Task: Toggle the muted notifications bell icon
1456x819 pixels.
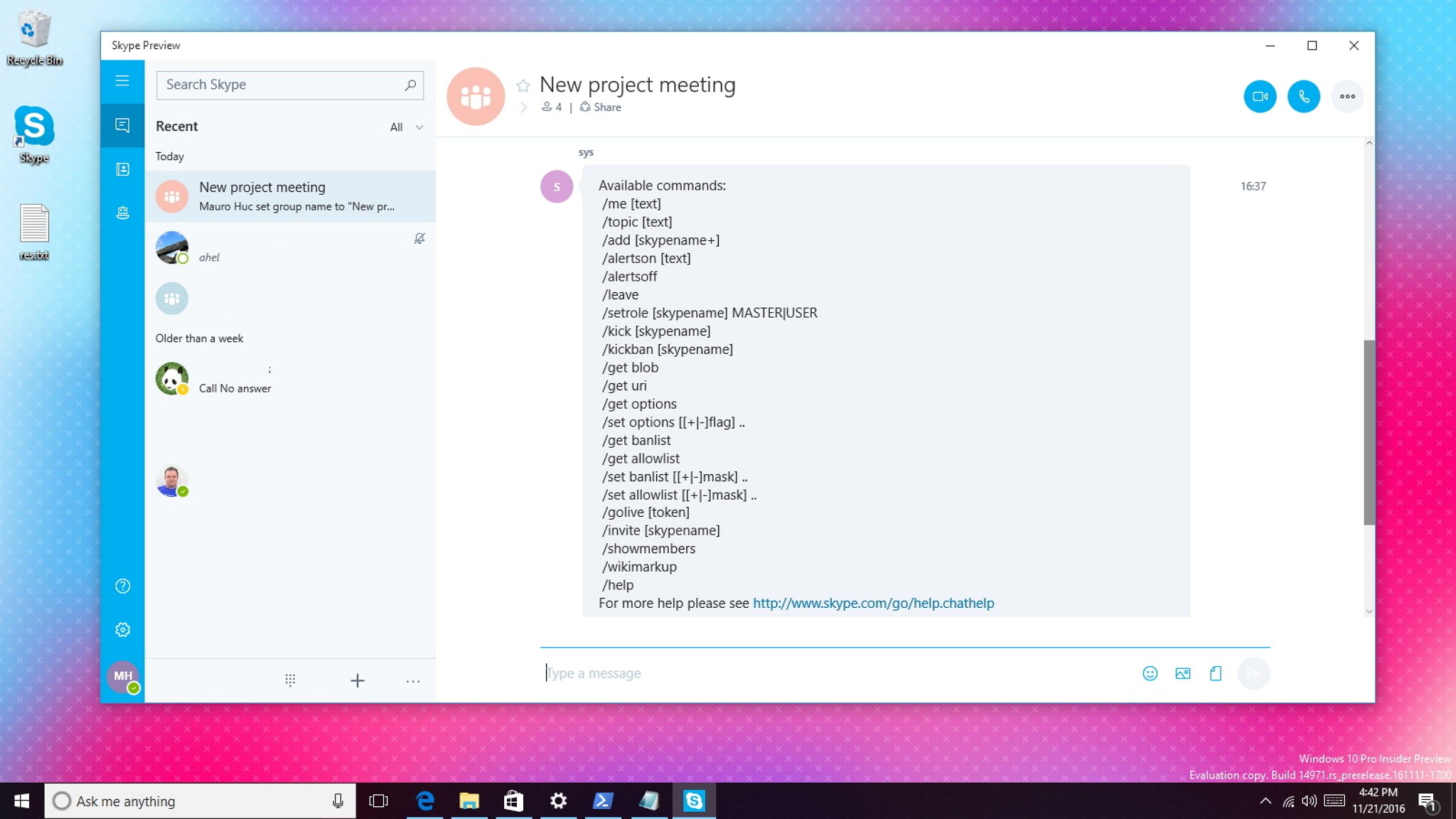Action: [419, 239]
